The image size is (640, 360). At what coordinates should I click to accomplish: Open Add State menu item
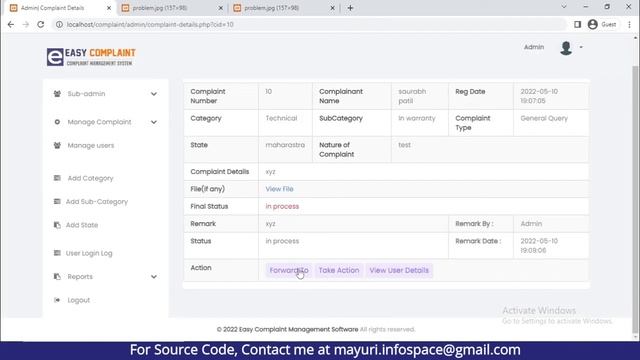point(82,225)
